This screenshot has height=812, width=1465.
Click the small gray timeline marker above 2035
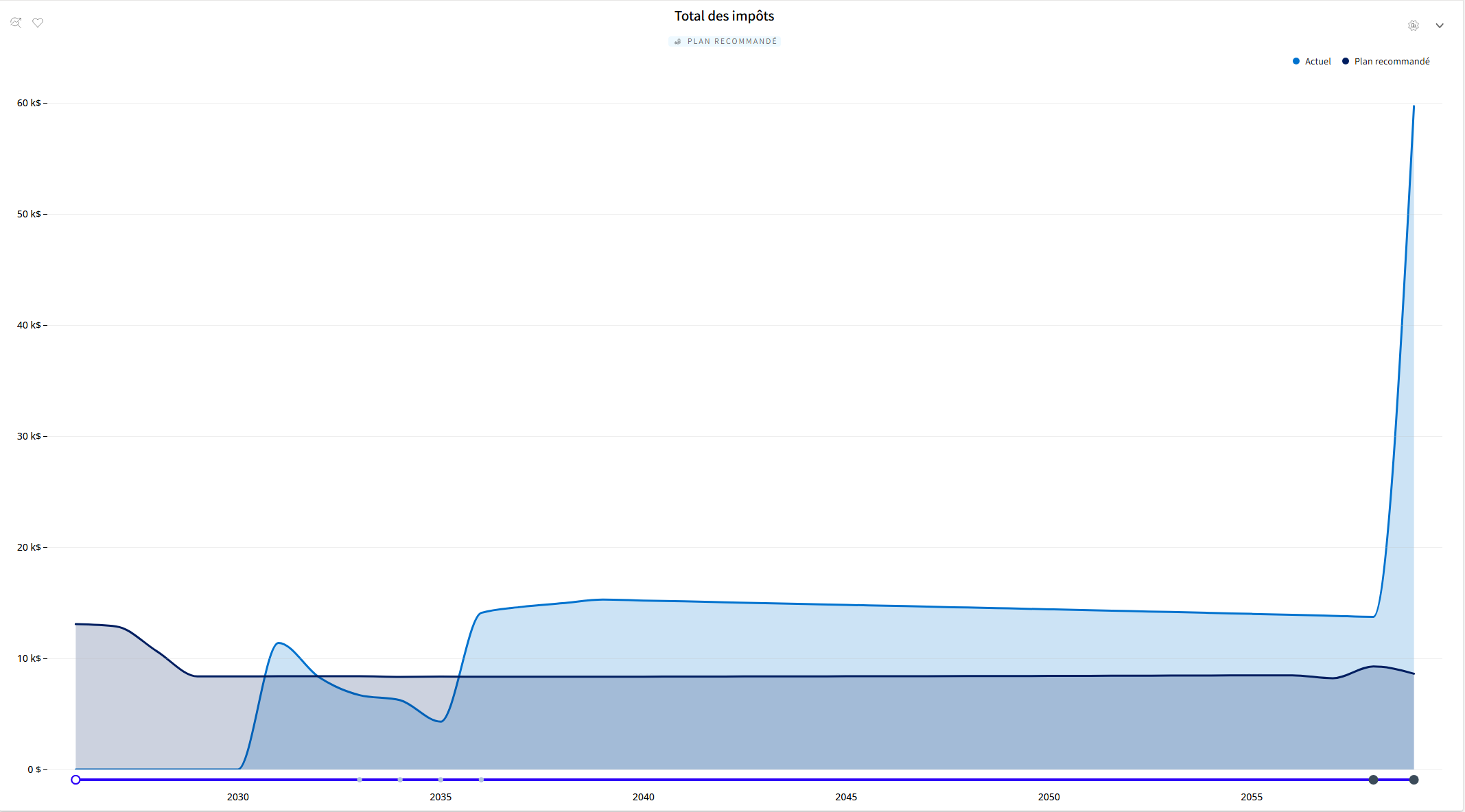coord(441,780)
